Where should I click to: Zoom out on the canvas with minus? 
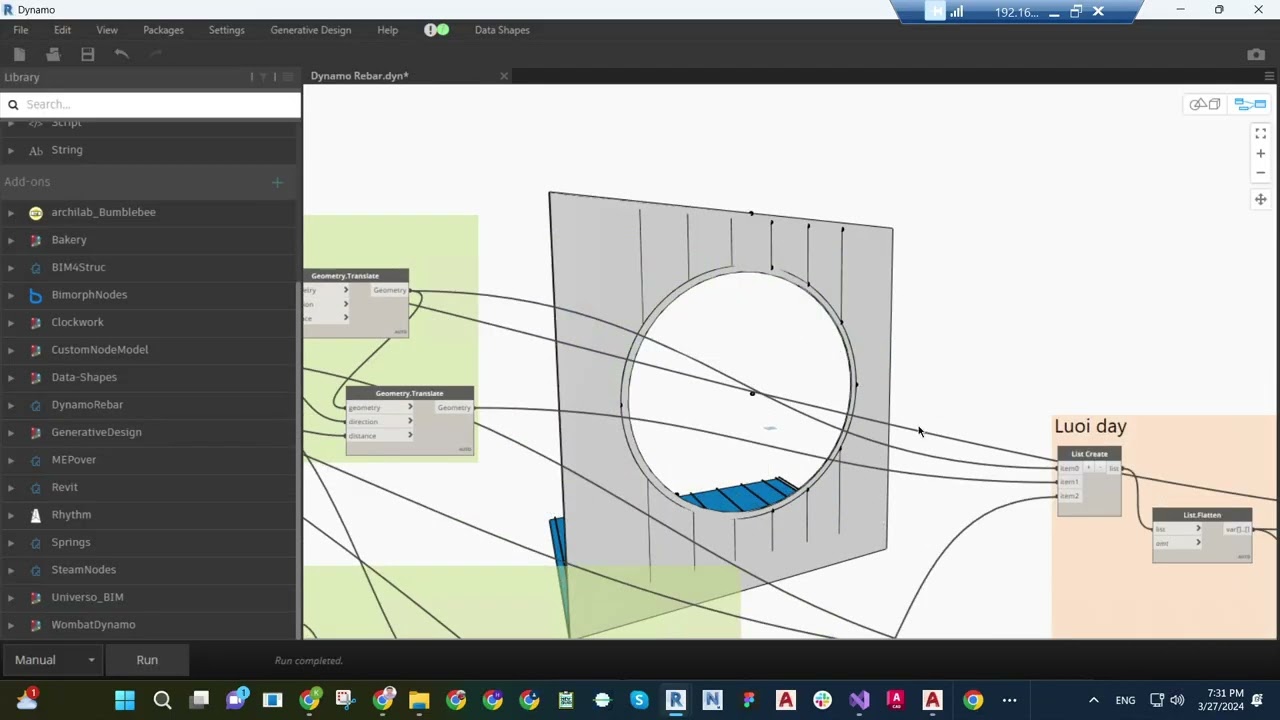1261,173
